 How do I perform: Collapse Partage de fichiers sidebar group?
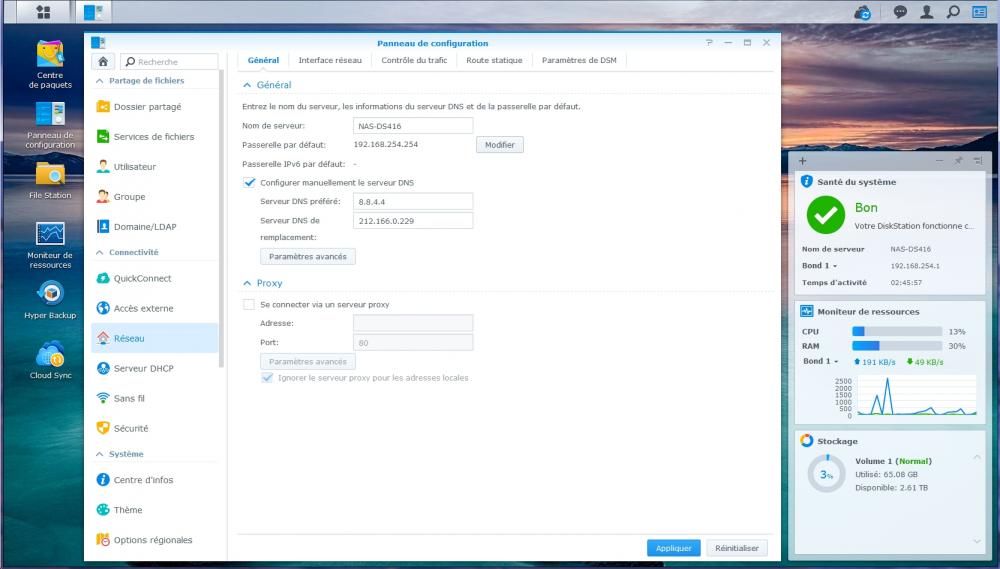pos(100,81)
